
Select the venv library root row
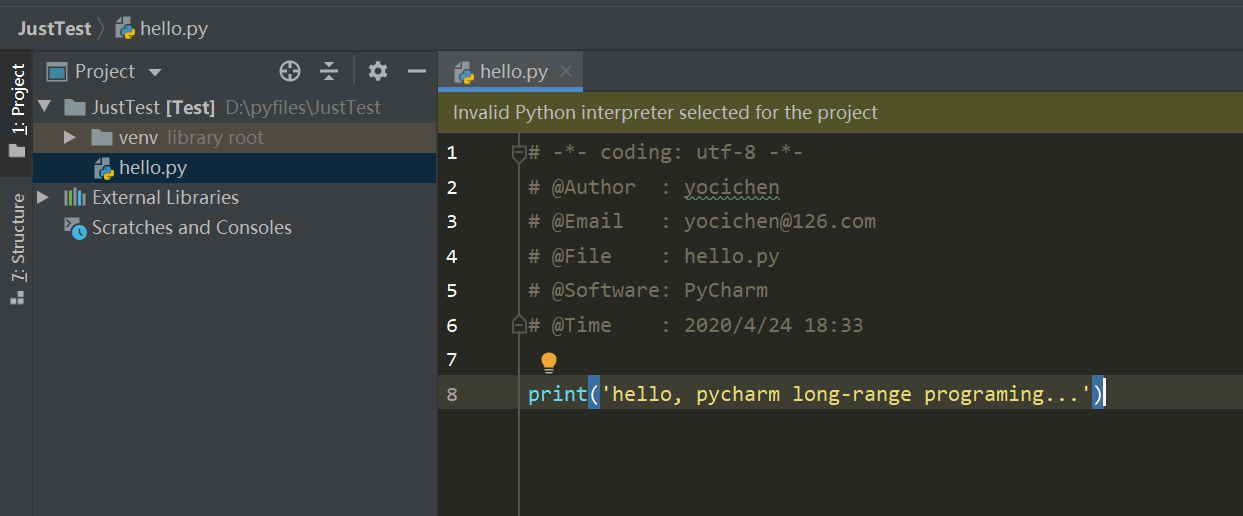(235, 137)
